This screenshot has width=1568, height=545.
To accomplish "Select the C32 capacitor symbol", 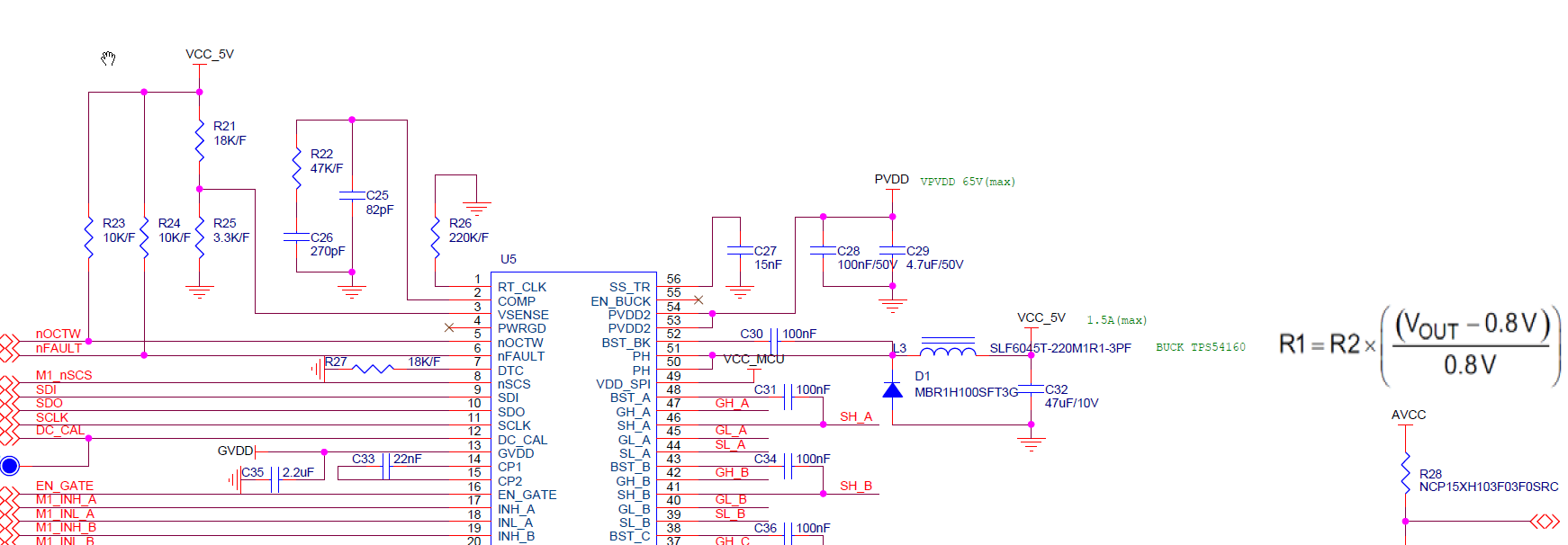I will (1031, 389).
